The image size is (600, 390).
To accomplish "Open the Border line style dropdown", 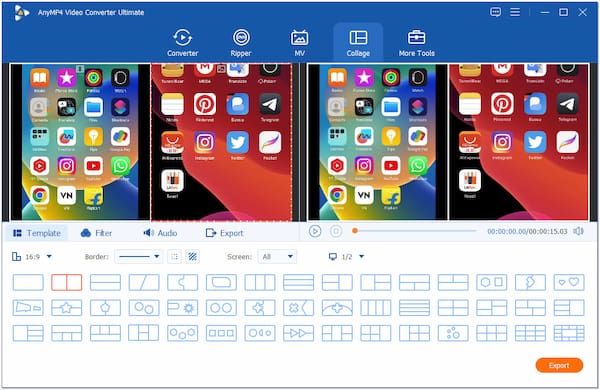I will 139,257.
